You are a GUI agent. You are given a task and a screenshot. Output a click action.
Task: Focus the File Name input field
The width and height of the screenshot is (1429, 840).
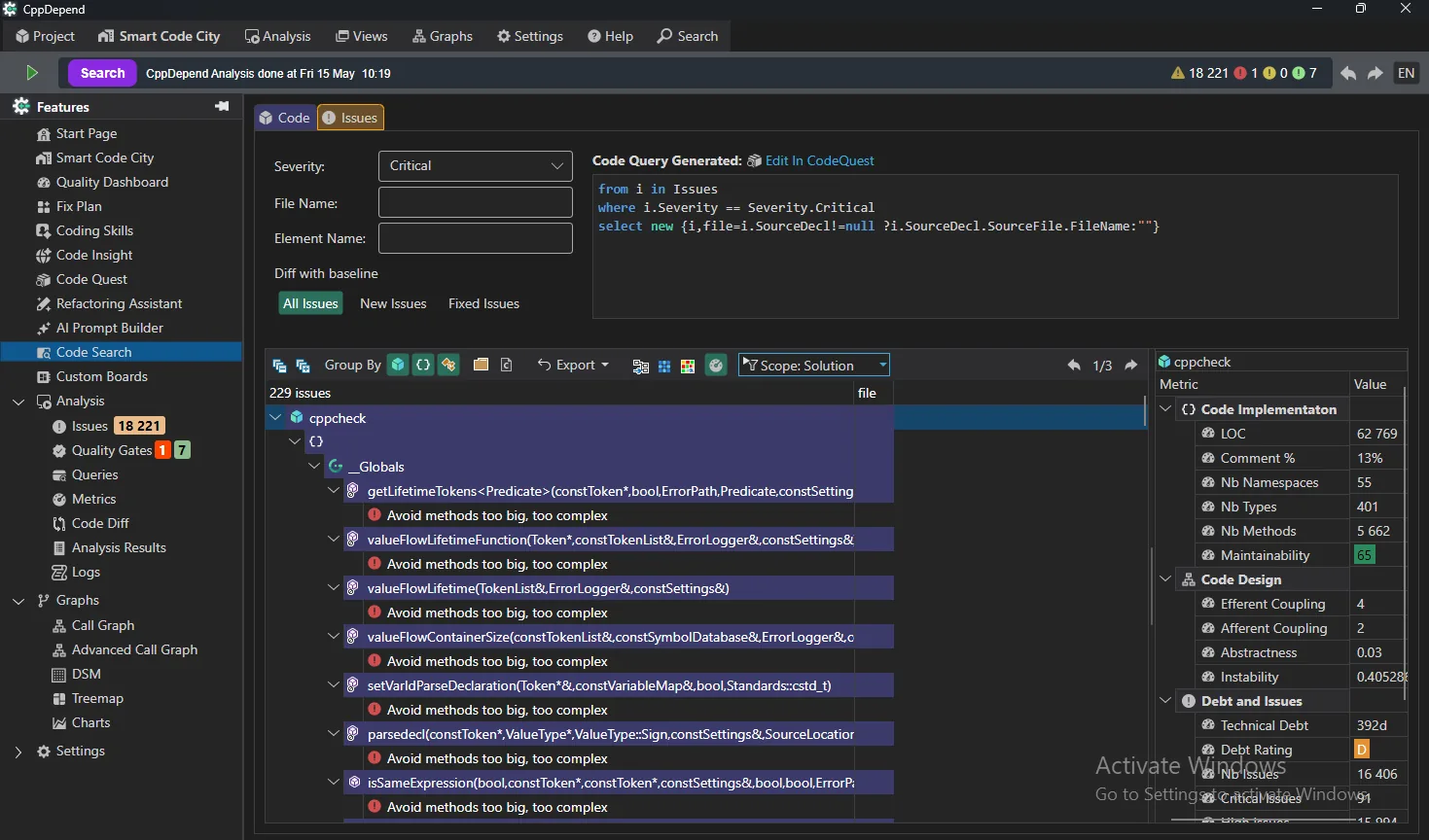(x=476, y=202)
